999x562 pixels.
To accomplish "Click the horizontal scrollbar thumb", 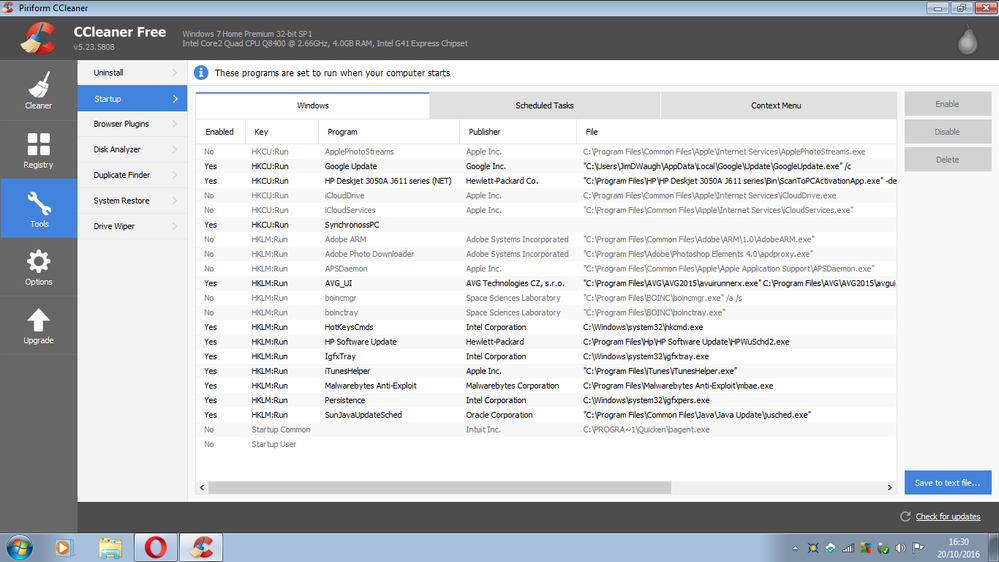I will (440, 487).
